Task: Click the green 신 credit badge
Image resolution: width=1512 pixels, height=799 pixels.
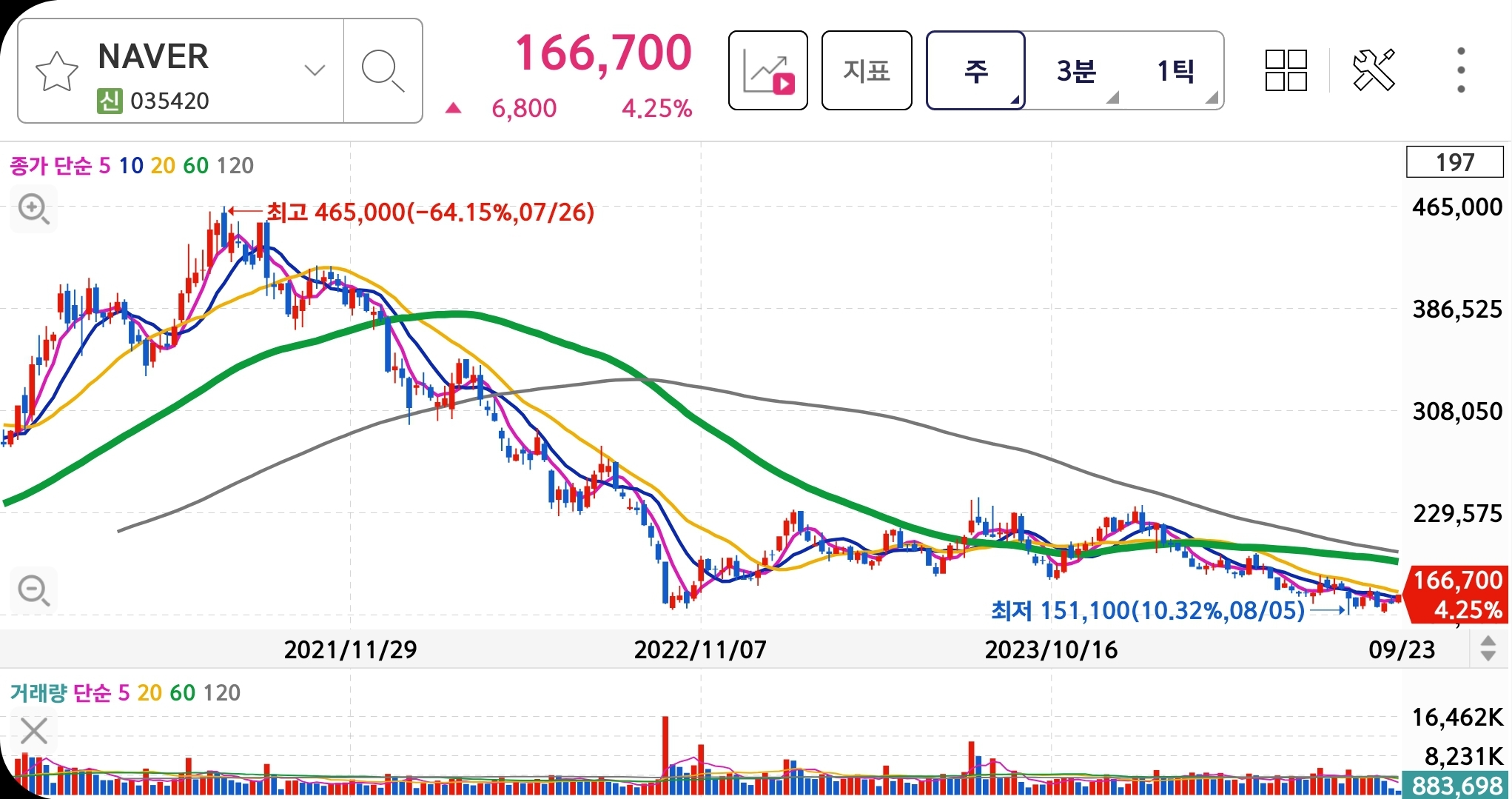Action: point(110,101)
